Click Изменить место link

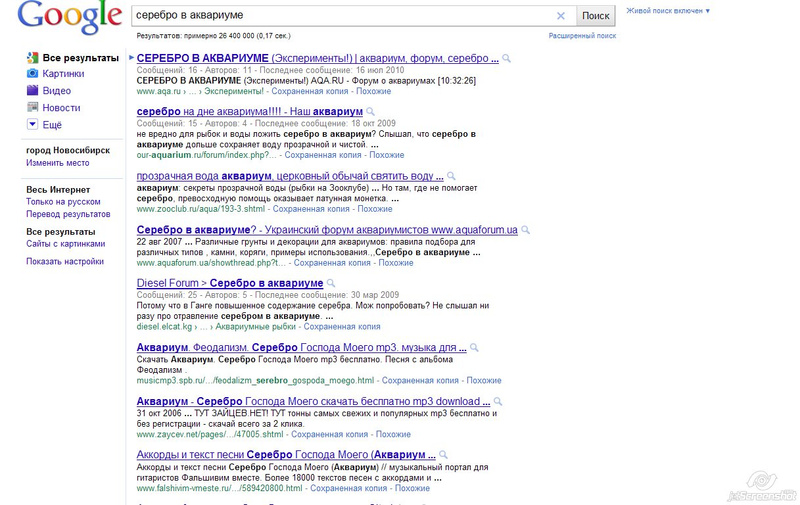(58, 163)
